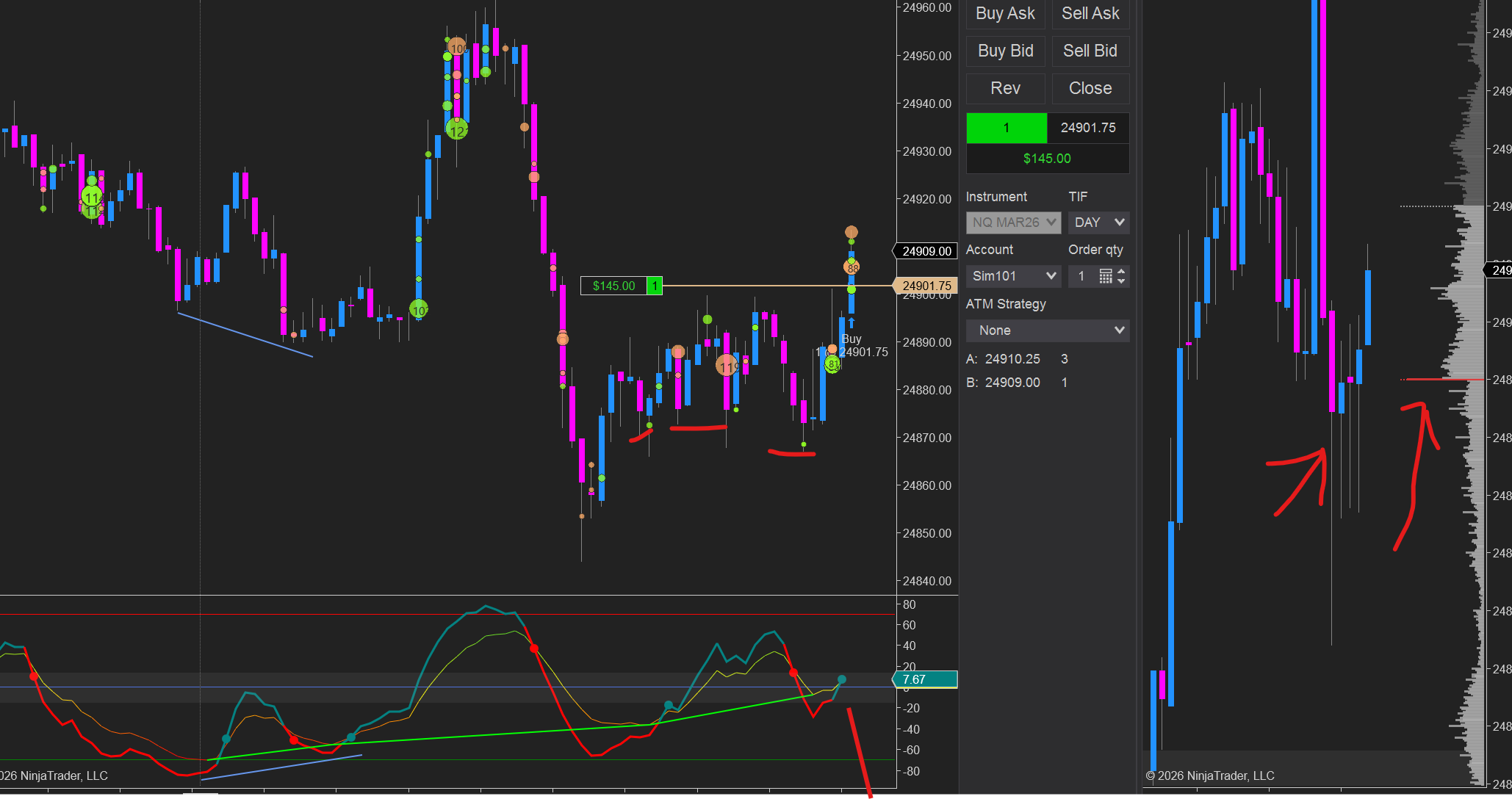Close the open position with Close button
Image resolution: width=1512 pixels, height=799 pixels.
point(1090,88)
